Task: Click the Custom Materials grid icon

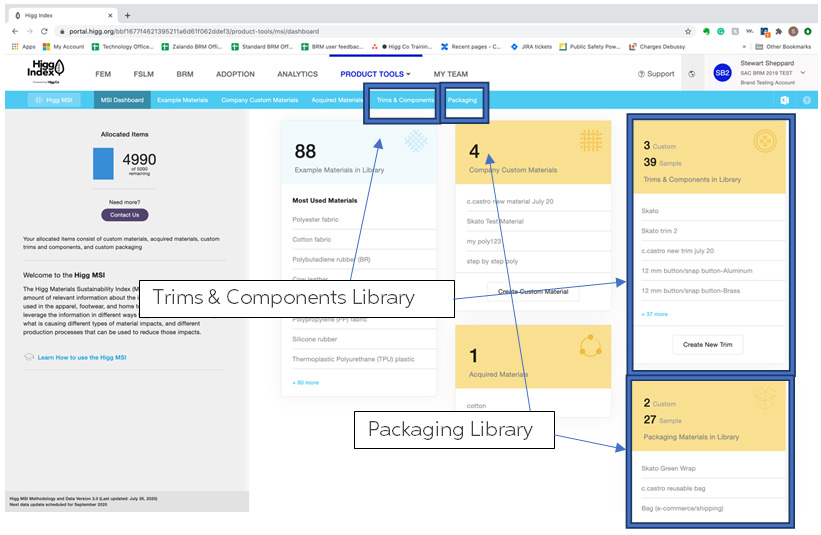Action: coord(591,140)
